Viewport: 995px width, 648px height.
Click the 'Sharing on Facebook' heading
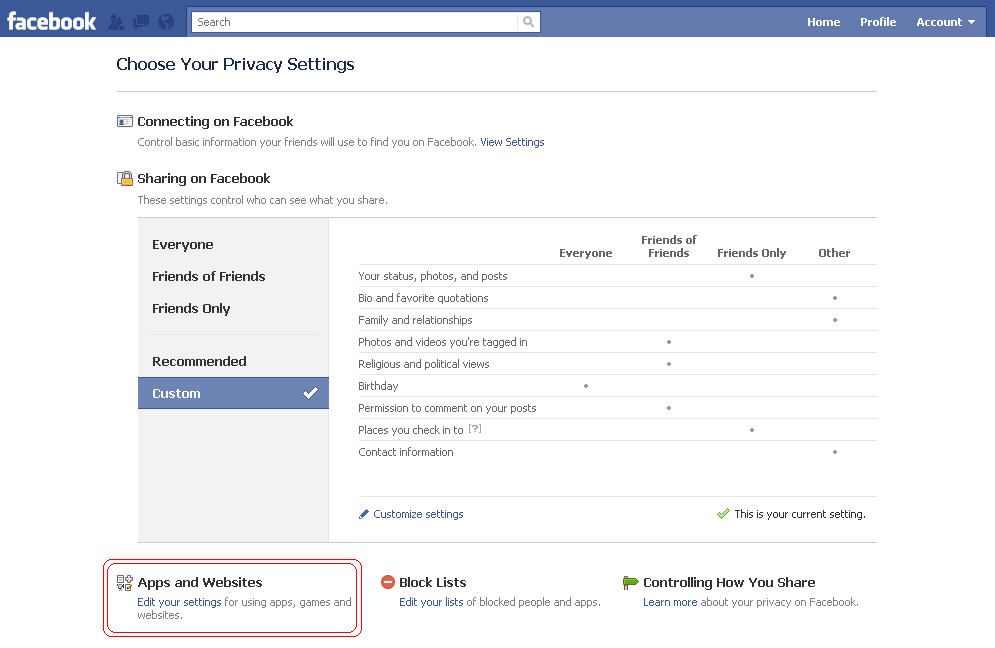click(x=204, y=178)
